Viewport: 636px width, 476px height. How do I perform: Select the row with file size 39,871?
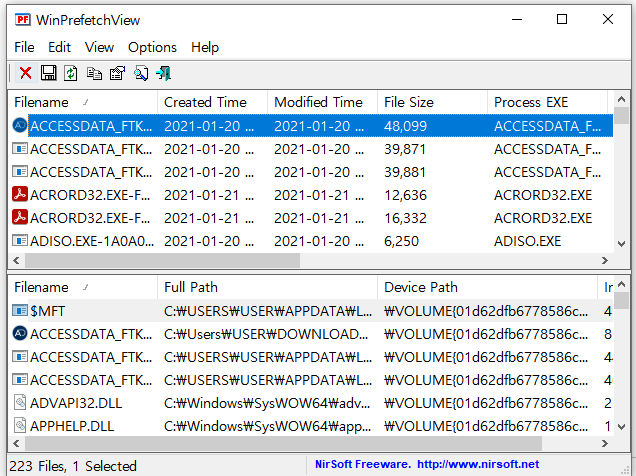[311, 149]
